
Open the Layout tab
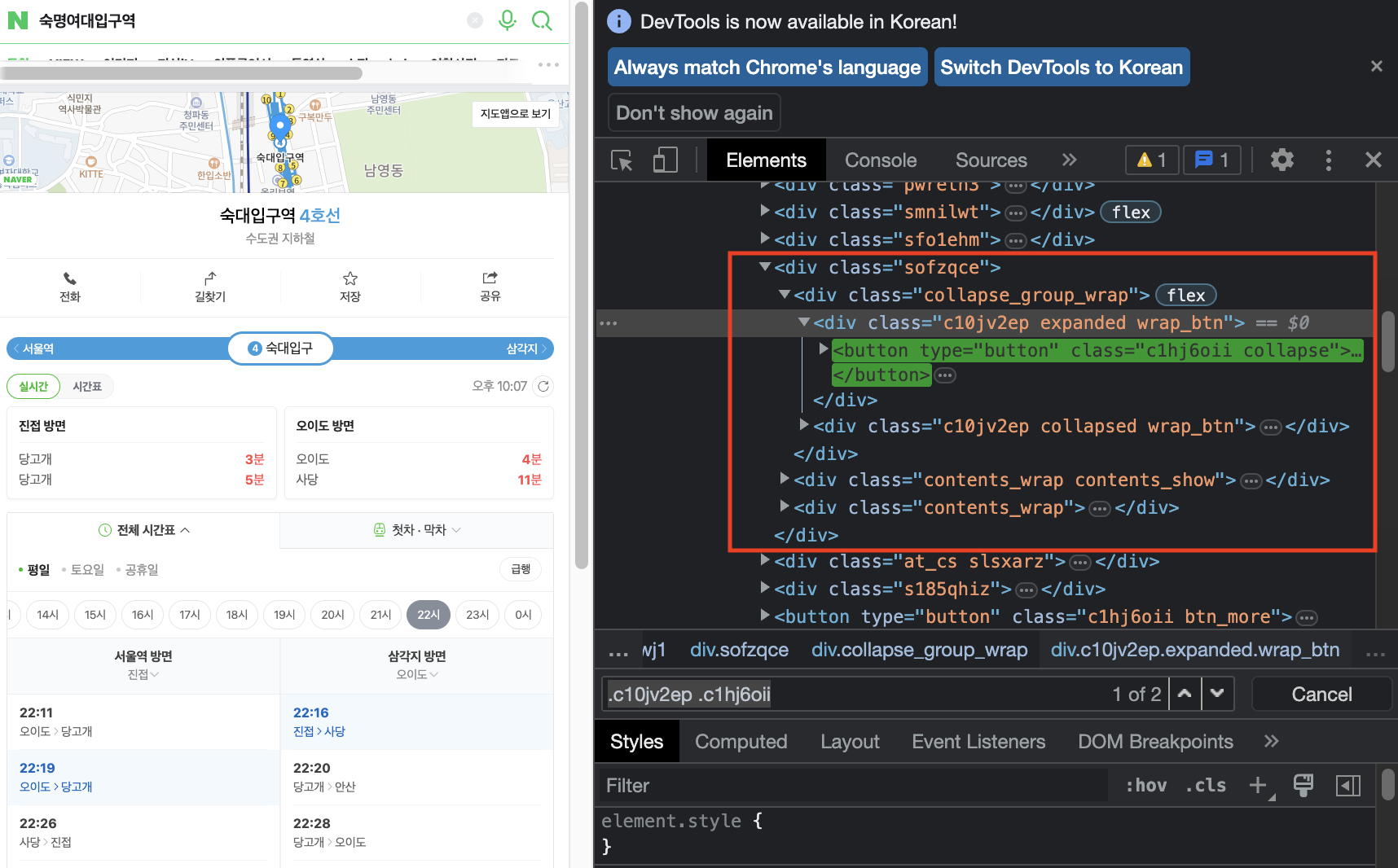click(x=850, y=742)
